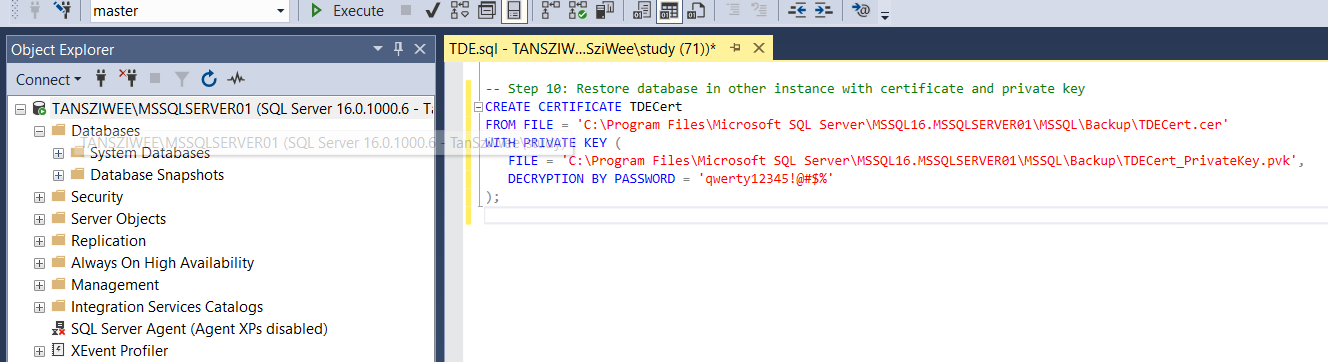The image size is (1328, 362).
Task: Click the Disconnect plug icon
Action: pos(128,78)
